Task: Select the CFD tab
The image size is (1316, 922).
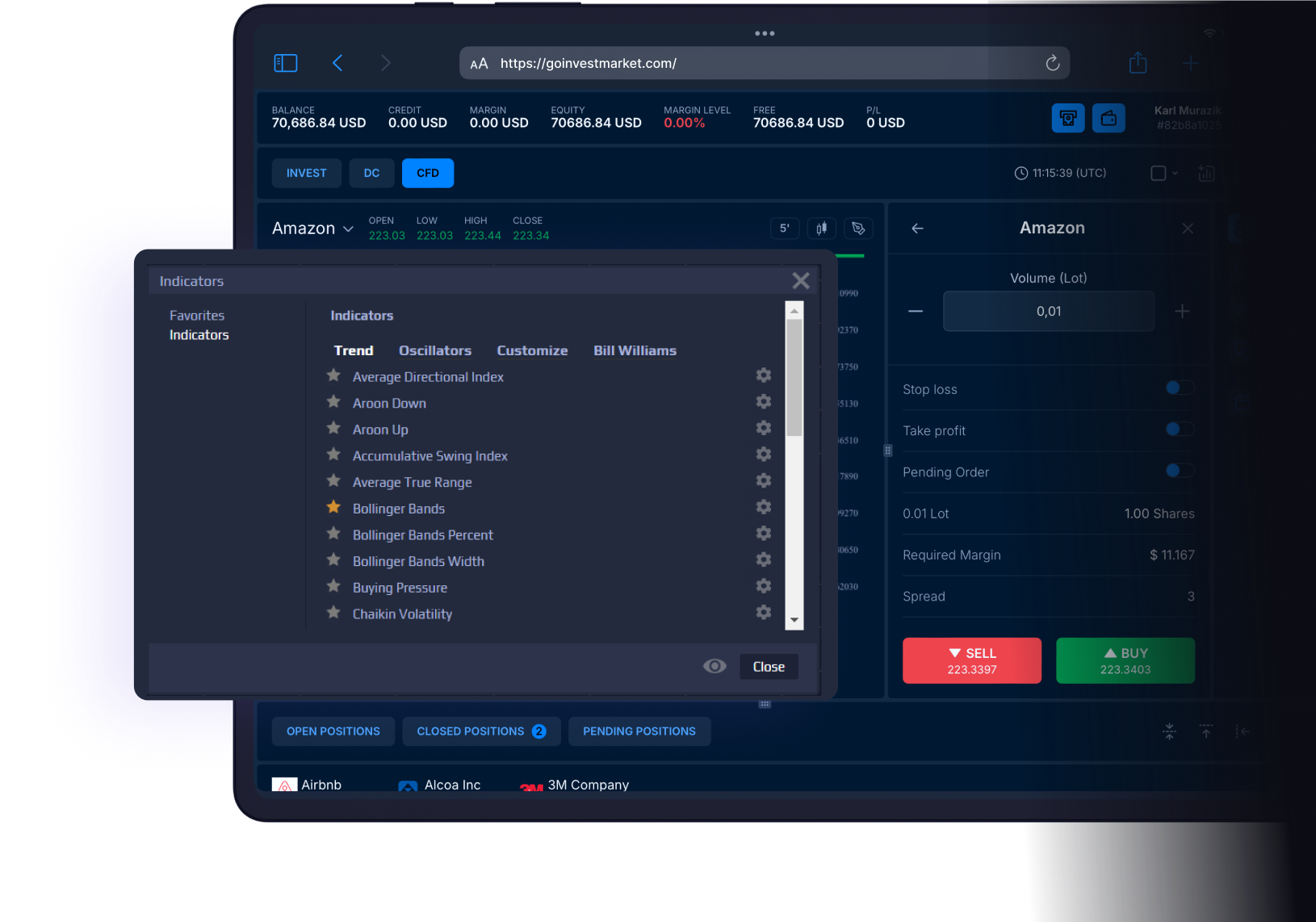Action: (x=428, y=174)
